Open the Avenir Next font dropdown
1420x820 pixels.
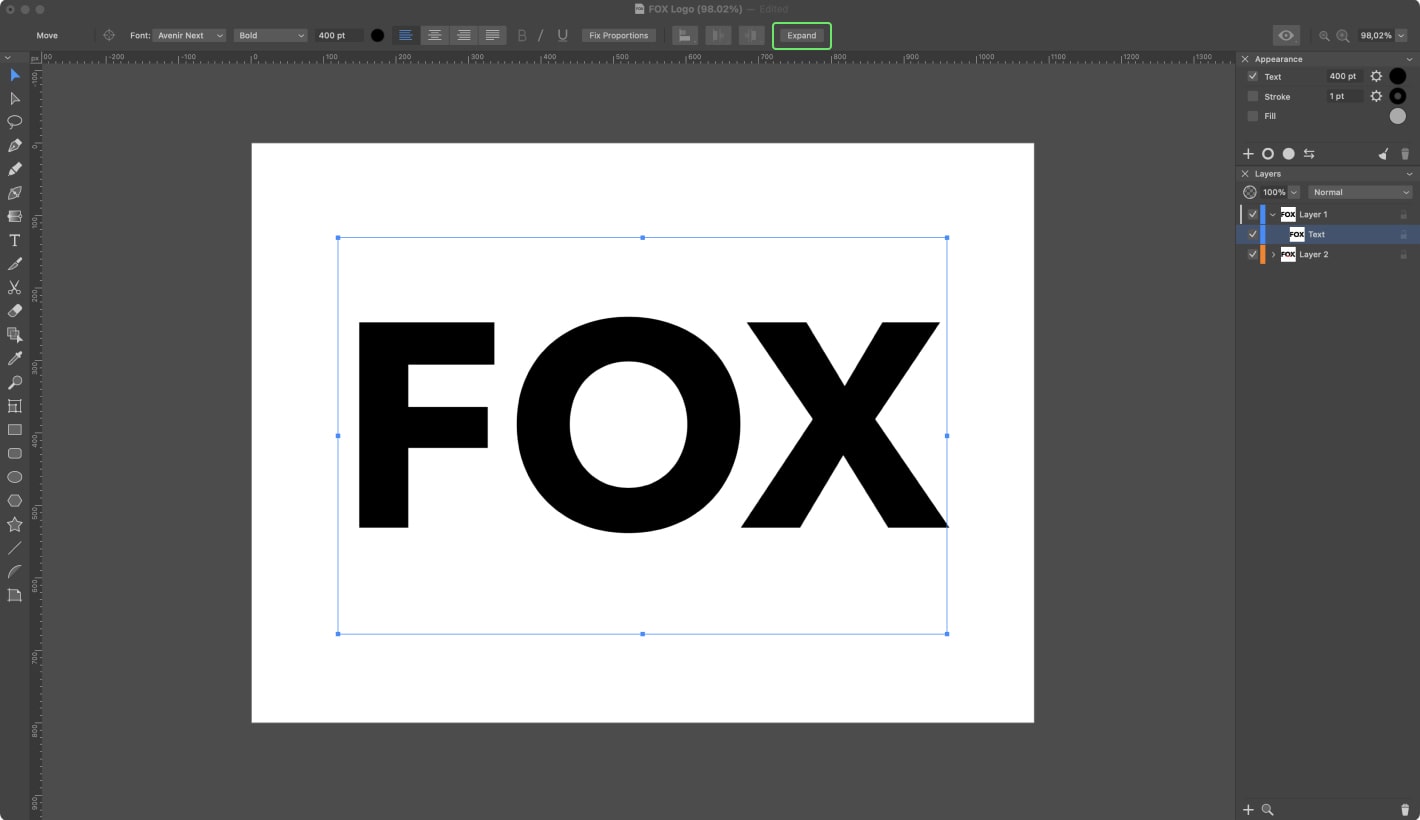[190, 35]
